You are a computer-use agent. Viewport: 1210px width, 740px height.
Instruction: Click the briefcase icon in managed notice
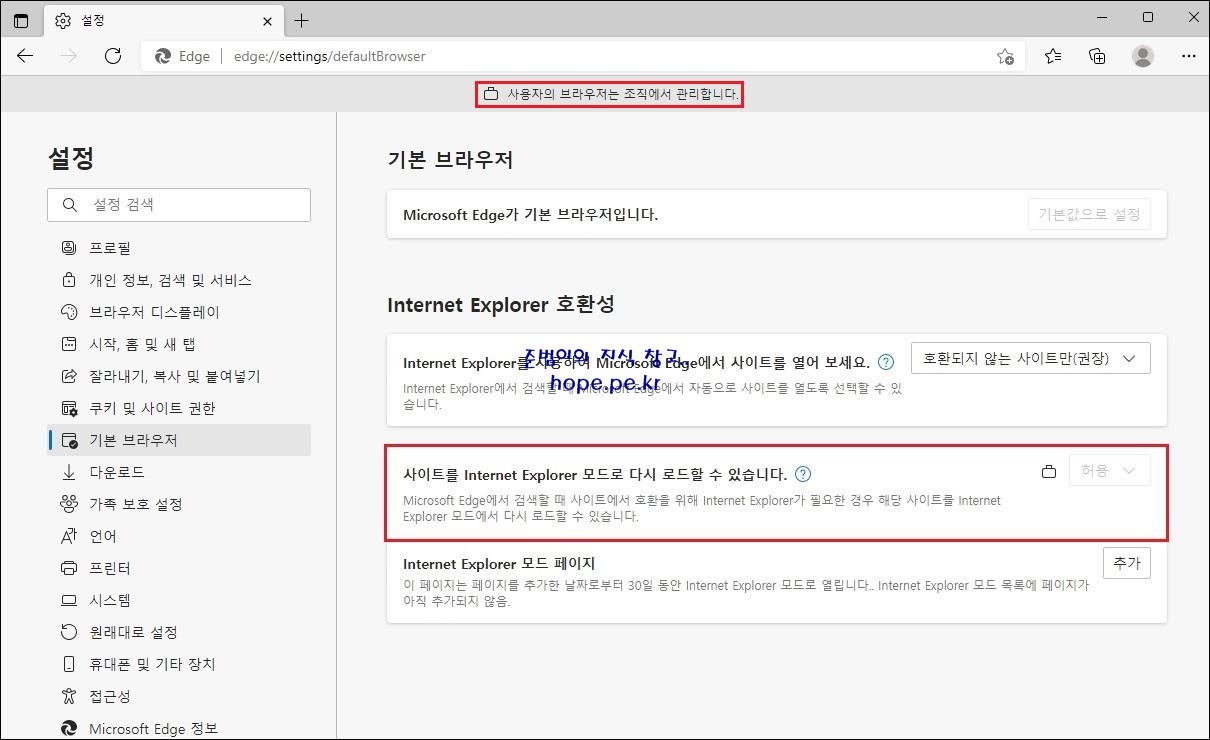click(x=491, y=95)
